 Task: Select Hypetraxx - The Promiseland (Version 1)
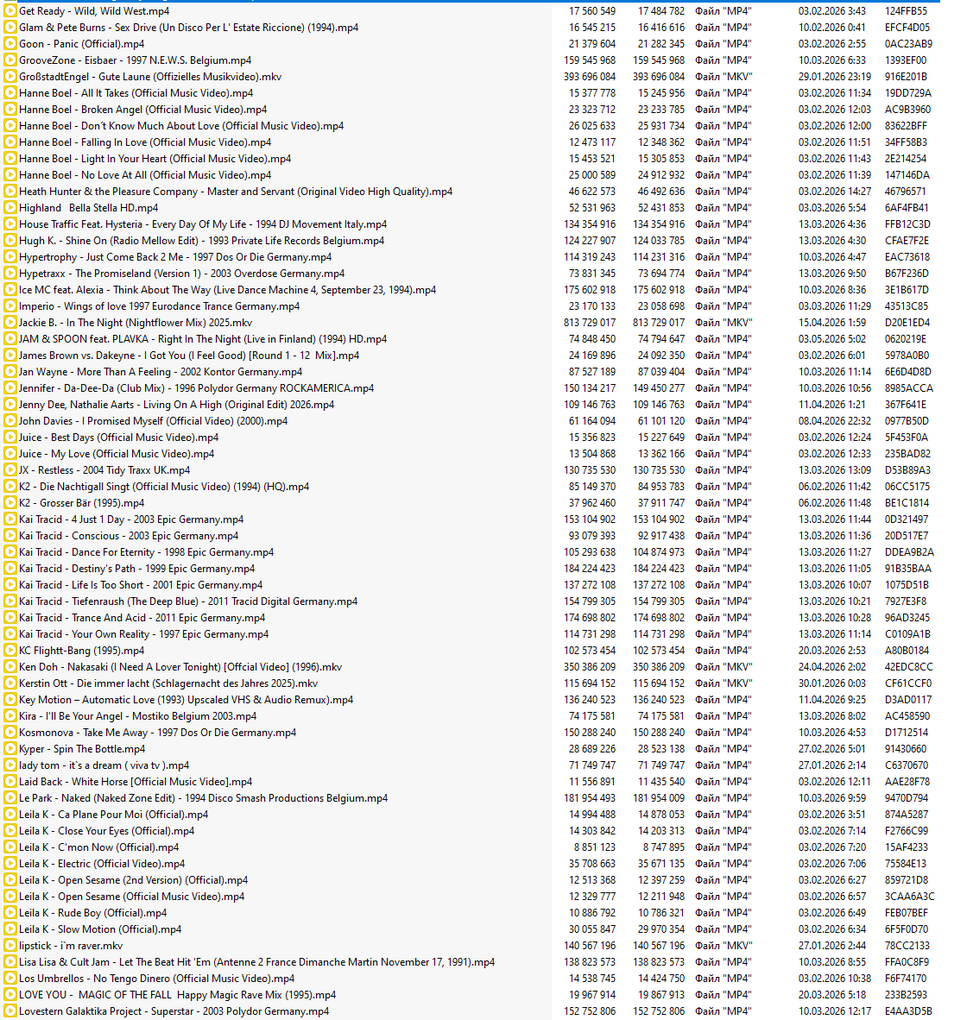coord(182,274)
